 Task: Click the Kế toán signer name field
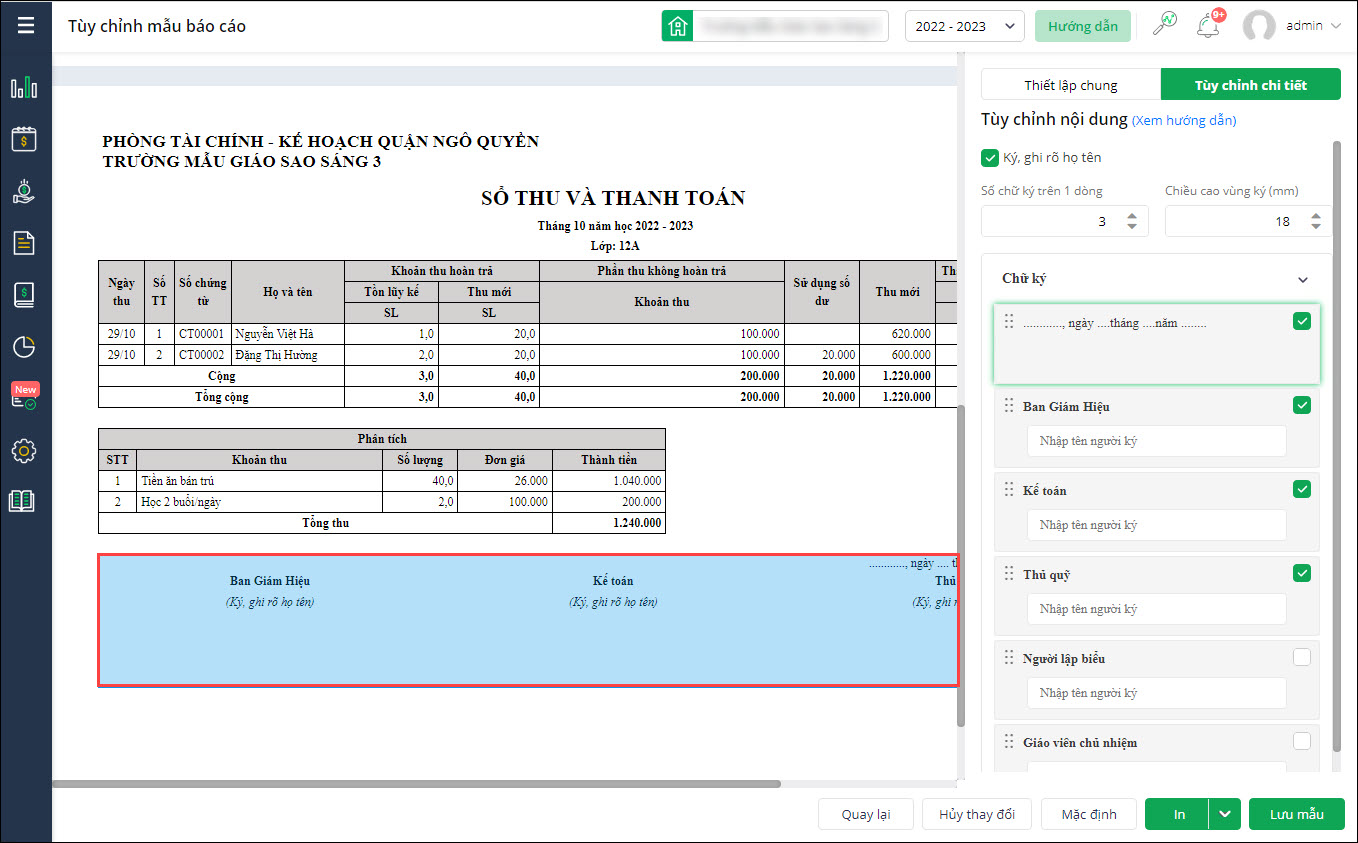(x=1156, y=525)
